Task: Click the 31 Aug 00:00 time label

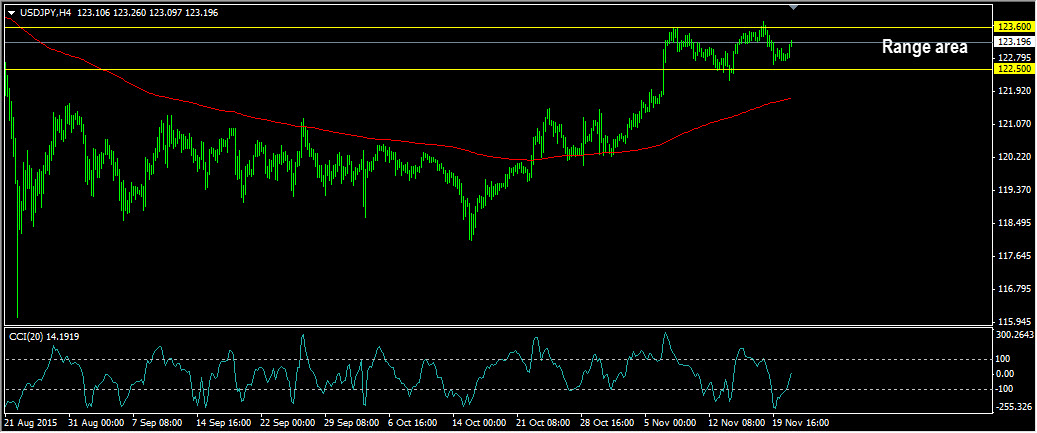Action: pos(96,422)
